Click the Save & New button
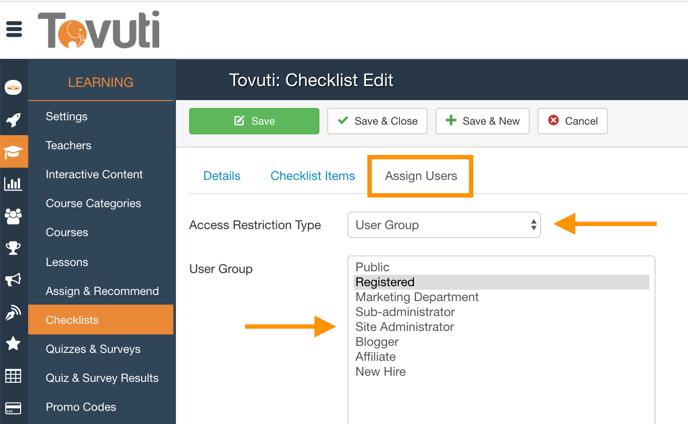The height and width of the screenshot is (424, 688). [482, 121]
